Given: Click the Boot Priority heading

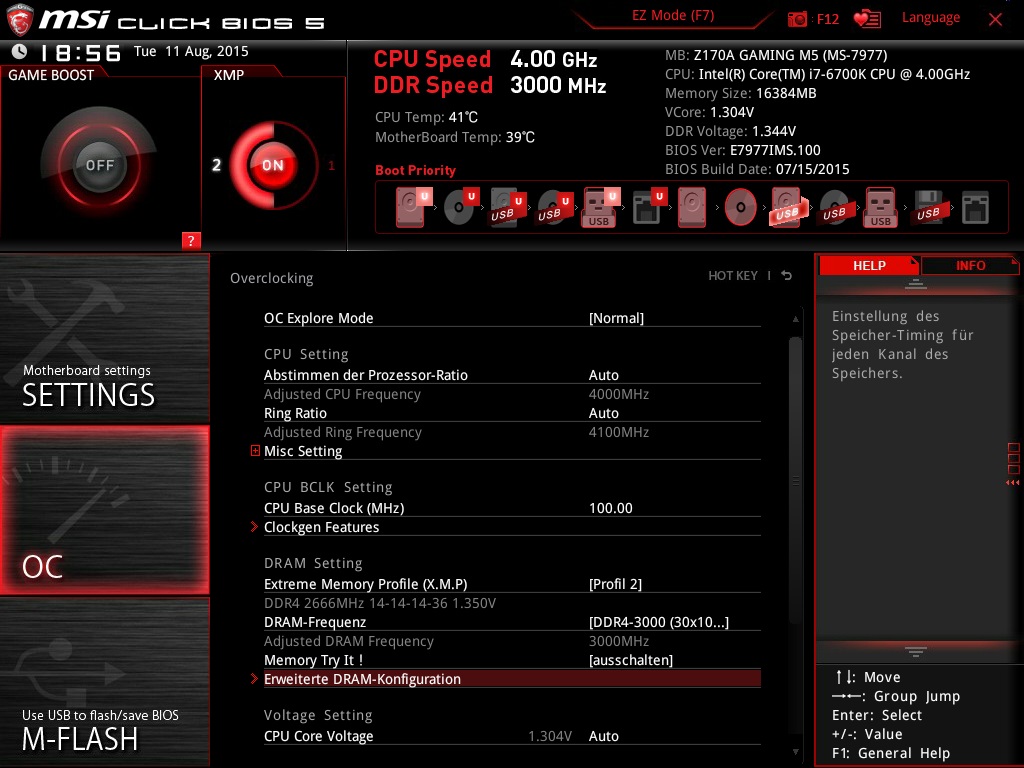Looking at the screenshot, I should click(x=415, y=170).
